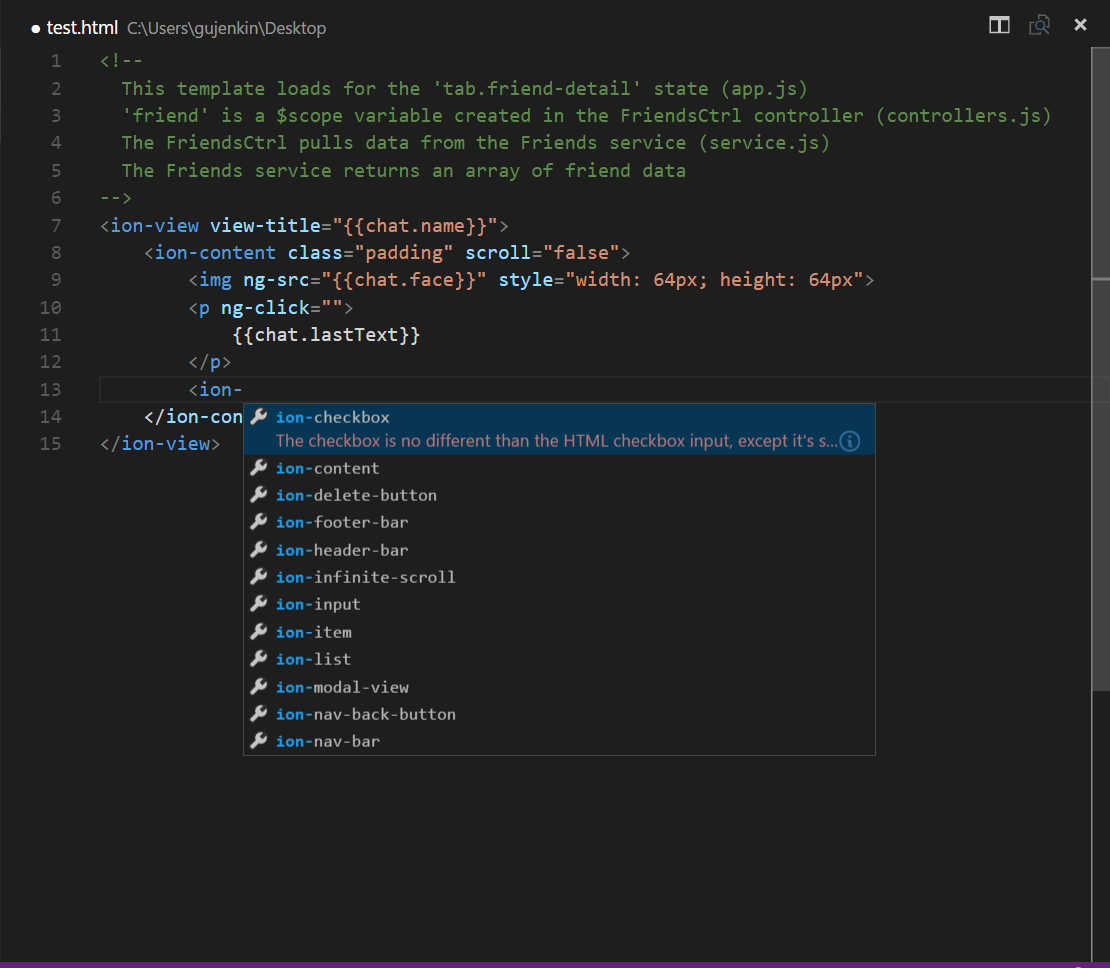Click the test.html tab title
This screenshot has height=968, width=1110.
pos(82,28)
